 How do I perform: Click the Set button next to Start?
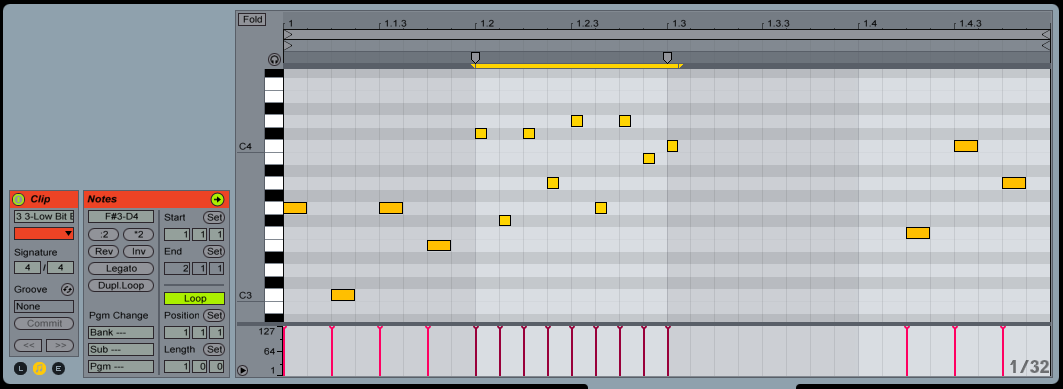214,218
